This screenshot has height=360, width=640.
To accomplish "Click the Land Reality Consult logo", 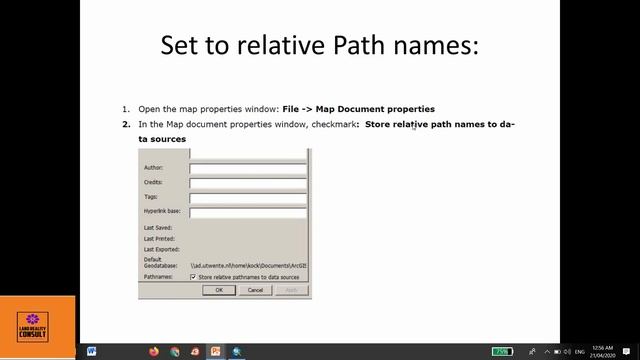I will (33, 327).
